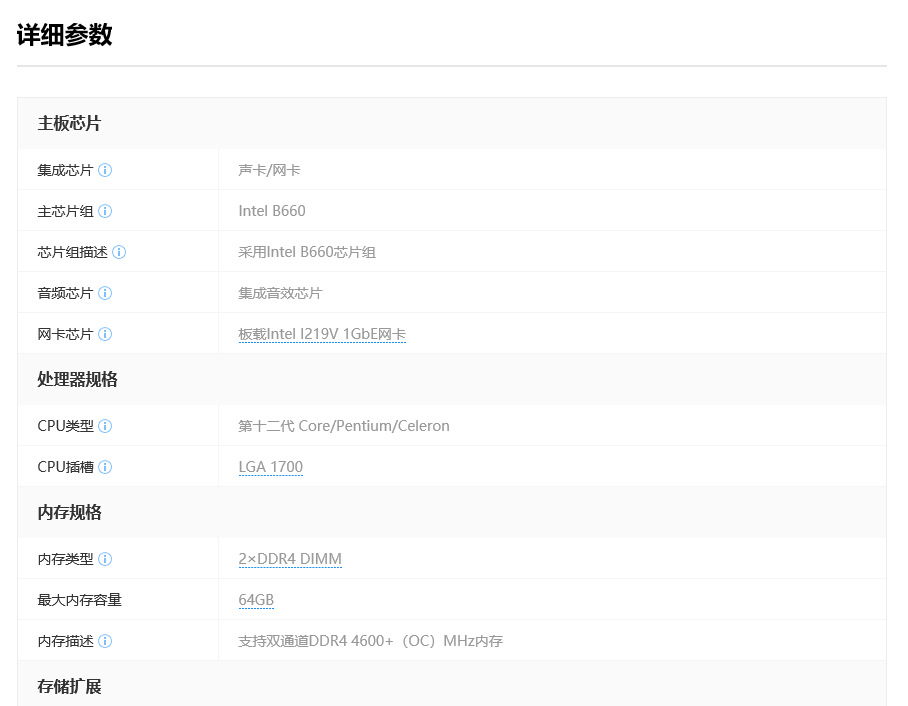908x706 pixels.
Task: Select the 最大内存容量 row label
Action: 80,600
